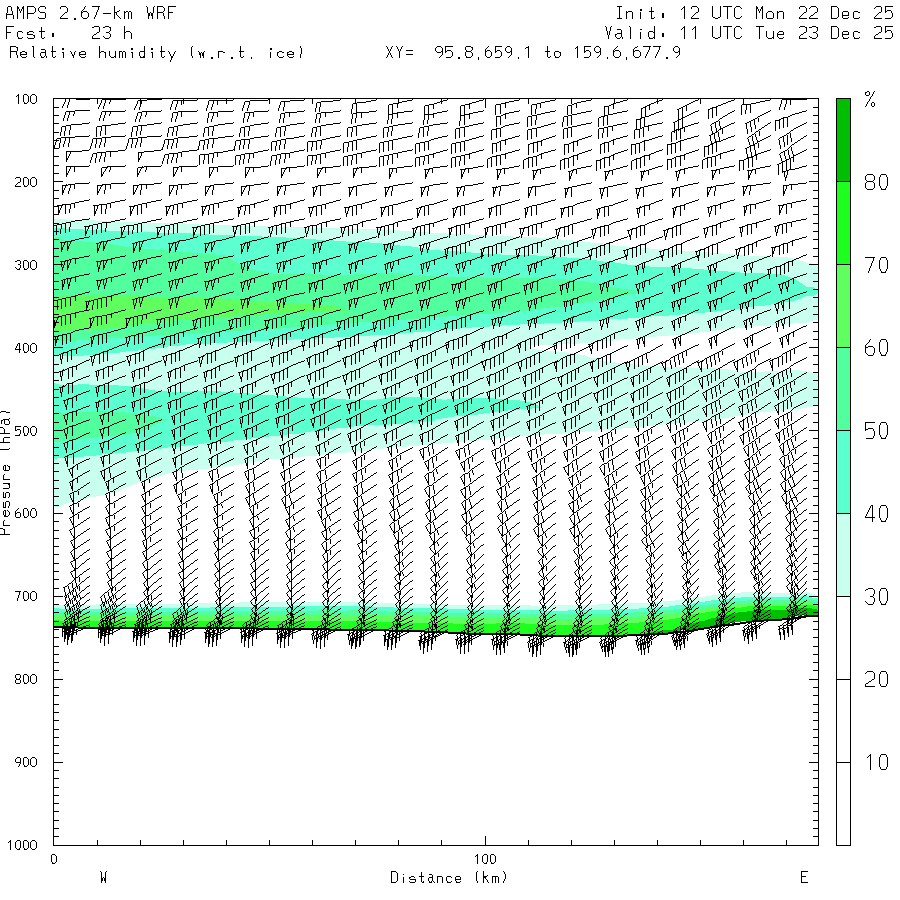900x900 pixels.
Task: Click the 30-40% pale cyan swatch
Action: click(843, 555)
